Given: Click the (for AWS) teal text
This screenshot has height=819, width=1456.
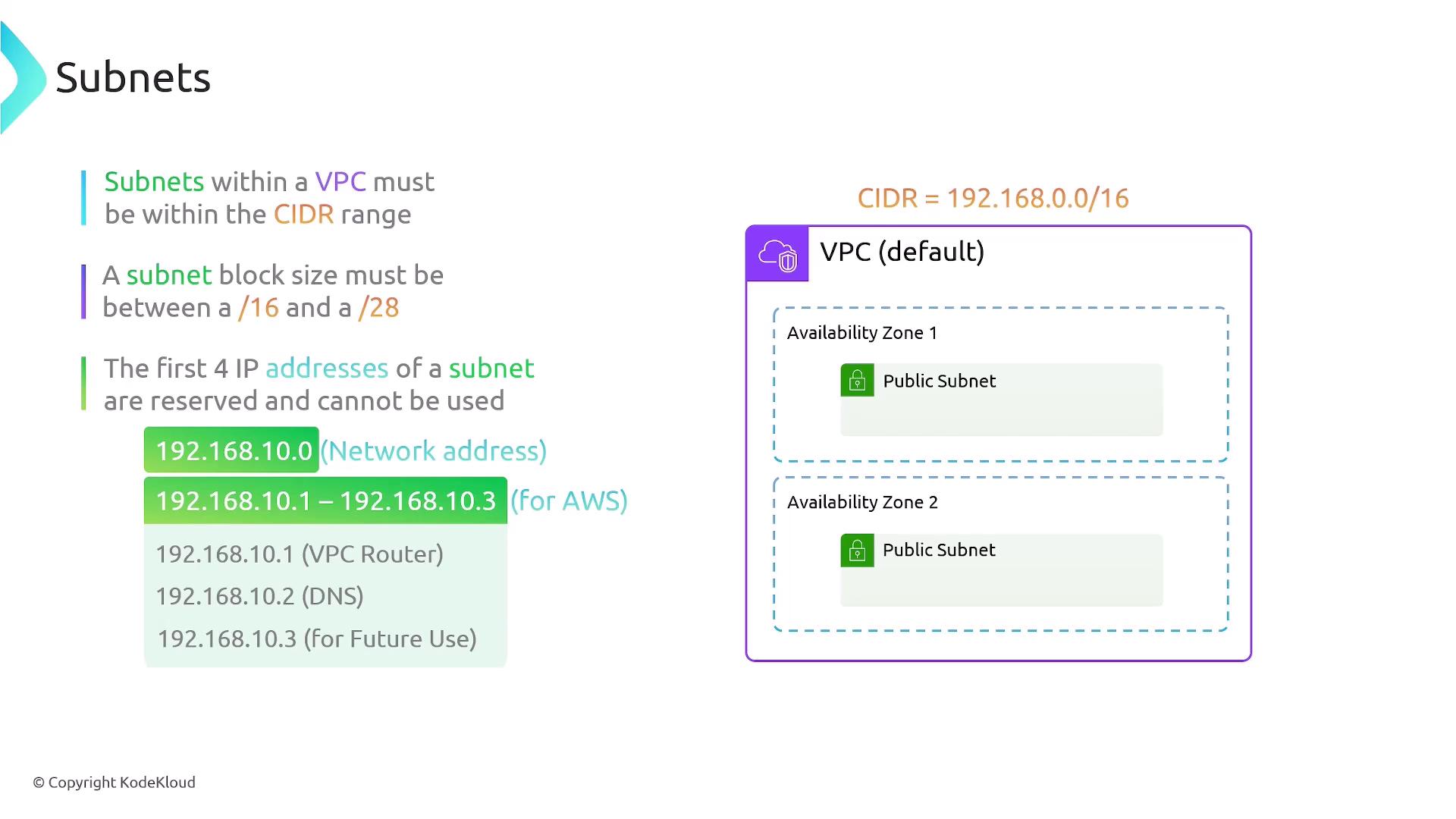Looking at the screenshot, I should (x=569, y=501).
